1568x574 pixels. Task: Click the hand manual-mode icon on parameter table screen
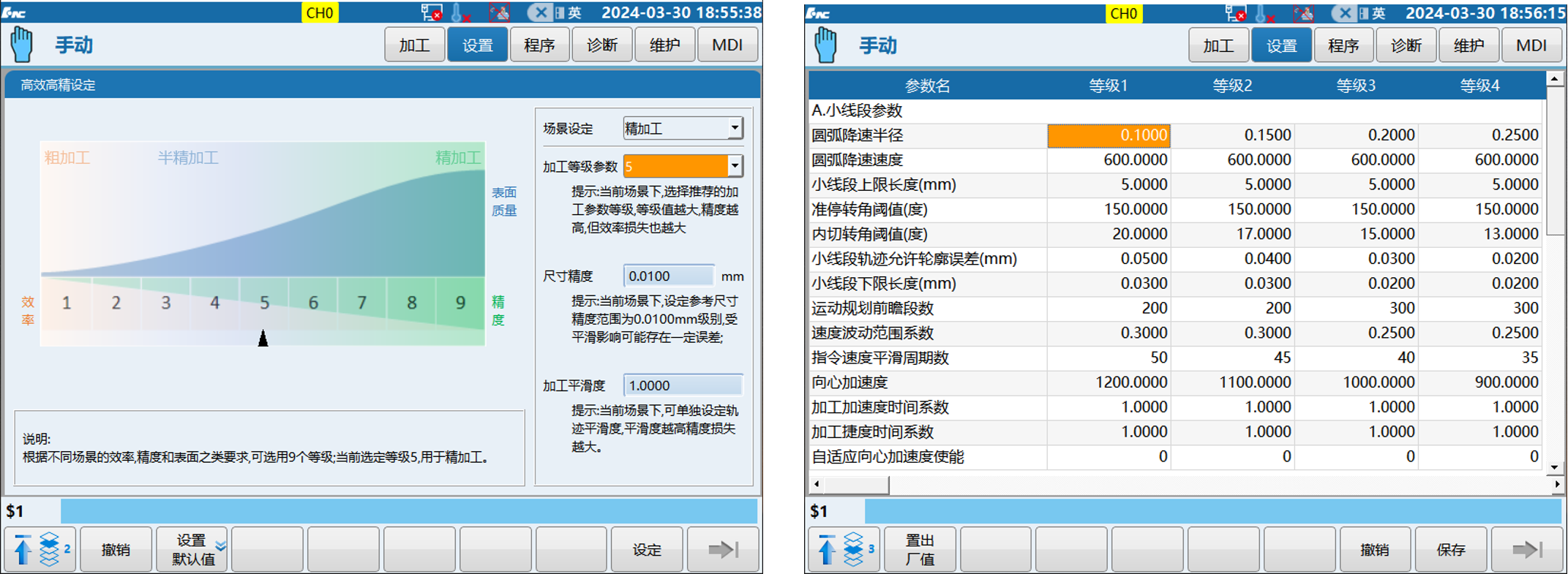826,45
